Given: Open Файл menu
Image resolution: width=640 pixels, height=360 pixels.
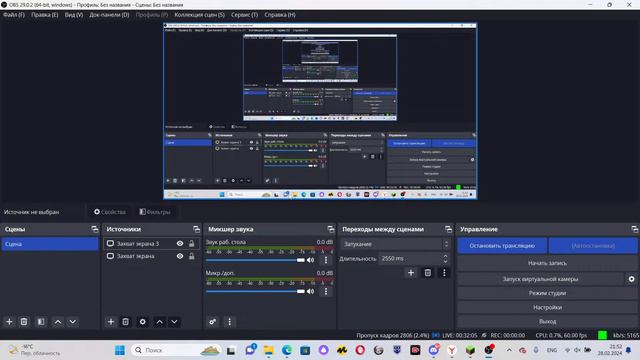Looking at the screenshot, I should pos(14,15).
